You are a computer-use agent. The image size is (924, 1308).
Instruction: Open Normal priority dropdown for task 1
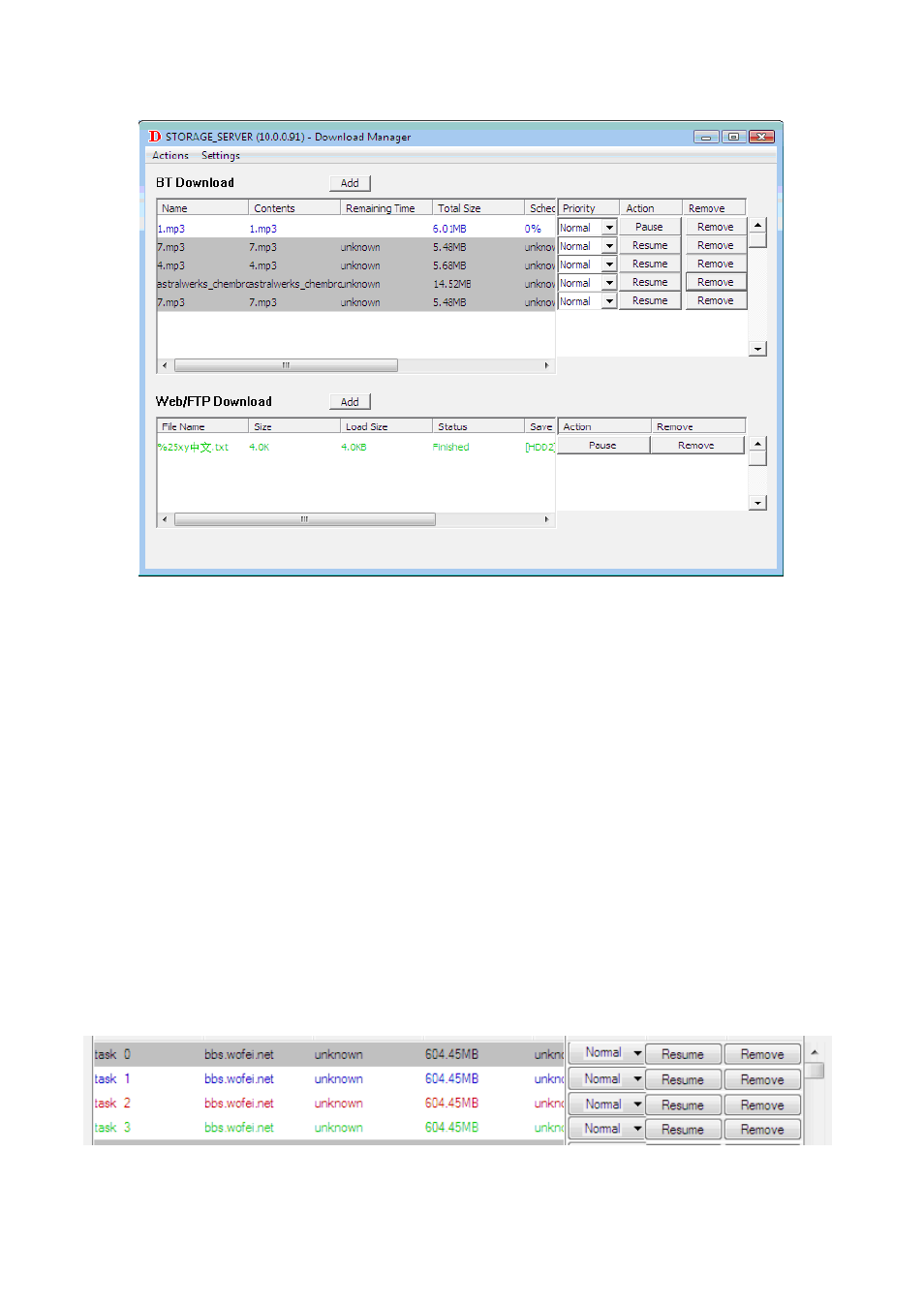(x=606, y=1078)
